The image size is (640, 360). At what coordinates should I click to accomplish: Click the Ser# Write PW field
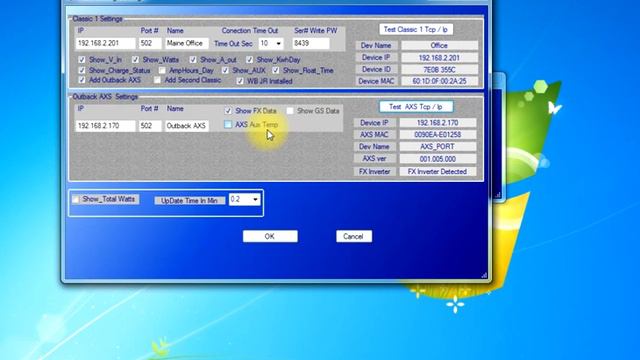click(311, 43)
